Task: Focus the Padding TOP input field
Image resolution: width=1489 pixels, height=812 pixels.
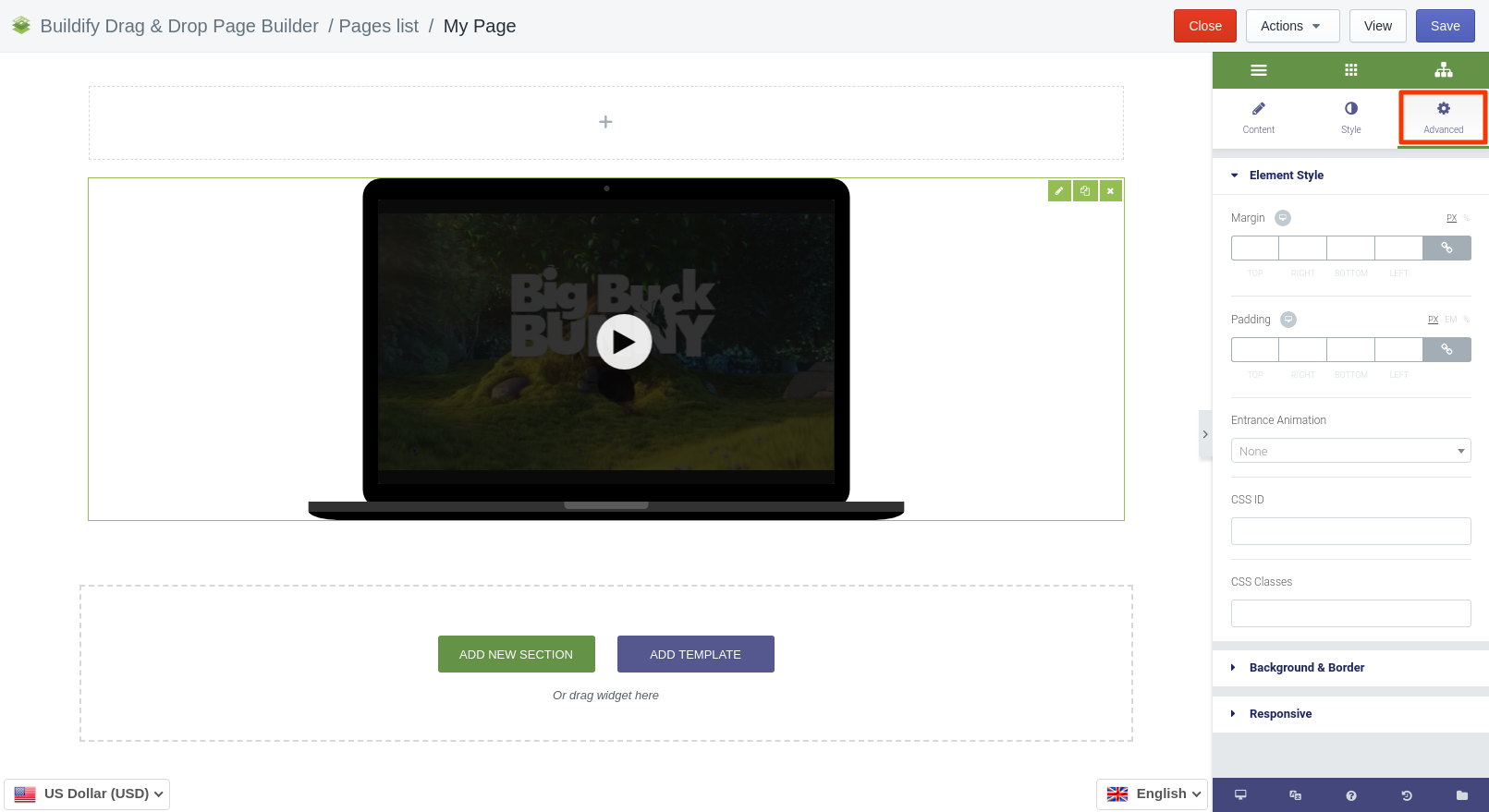Action: pos(1255,349)
